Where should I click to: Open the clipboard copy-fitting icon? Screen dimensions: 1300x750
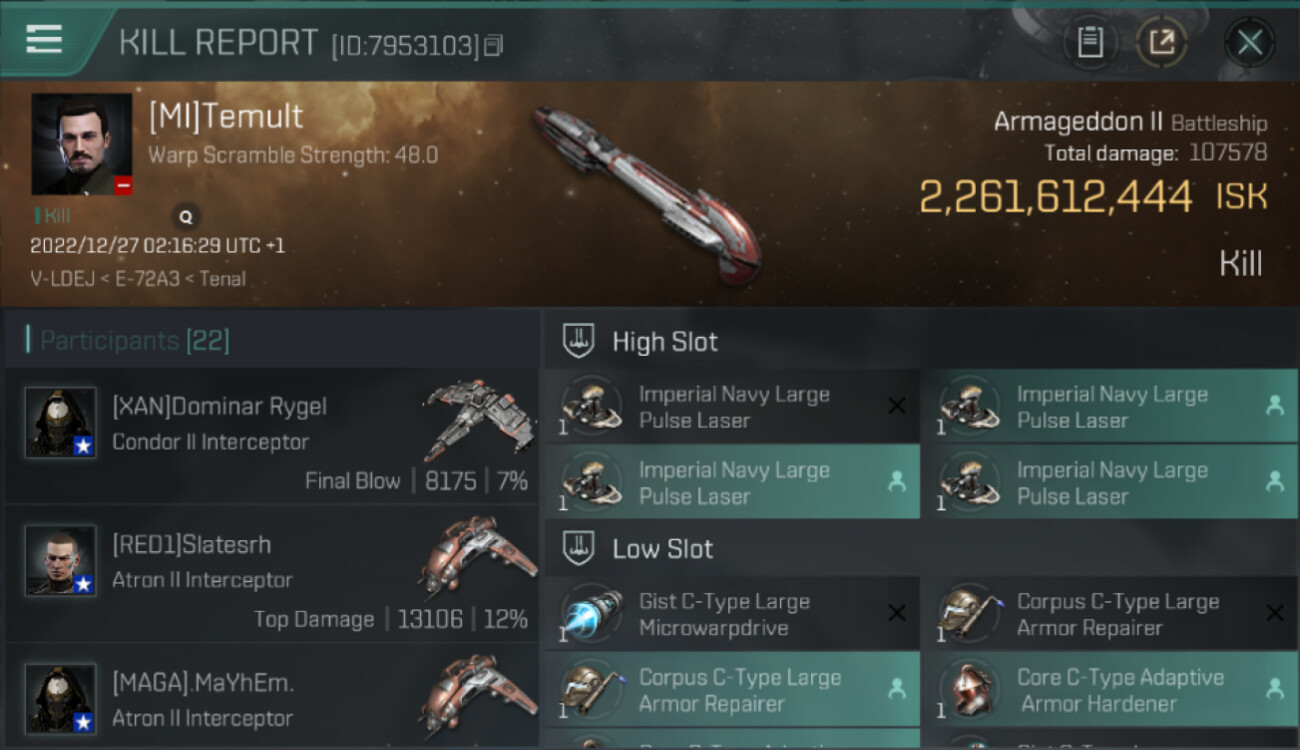pos(1090,43)
